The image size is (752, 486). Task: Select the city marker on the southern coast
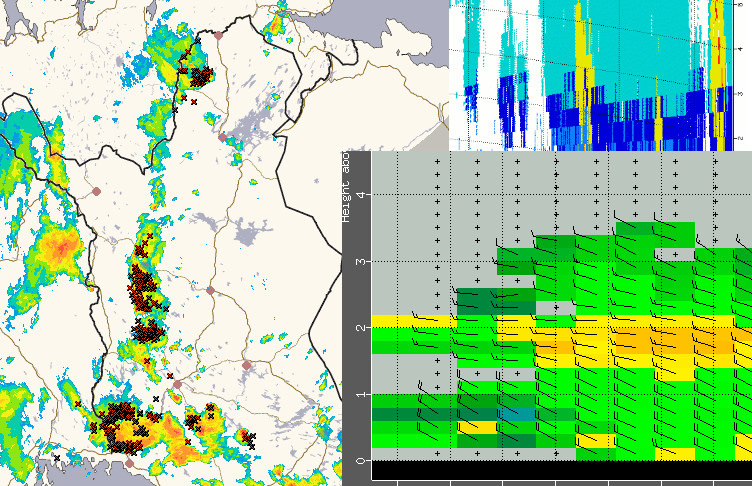[x=128, y=464]
